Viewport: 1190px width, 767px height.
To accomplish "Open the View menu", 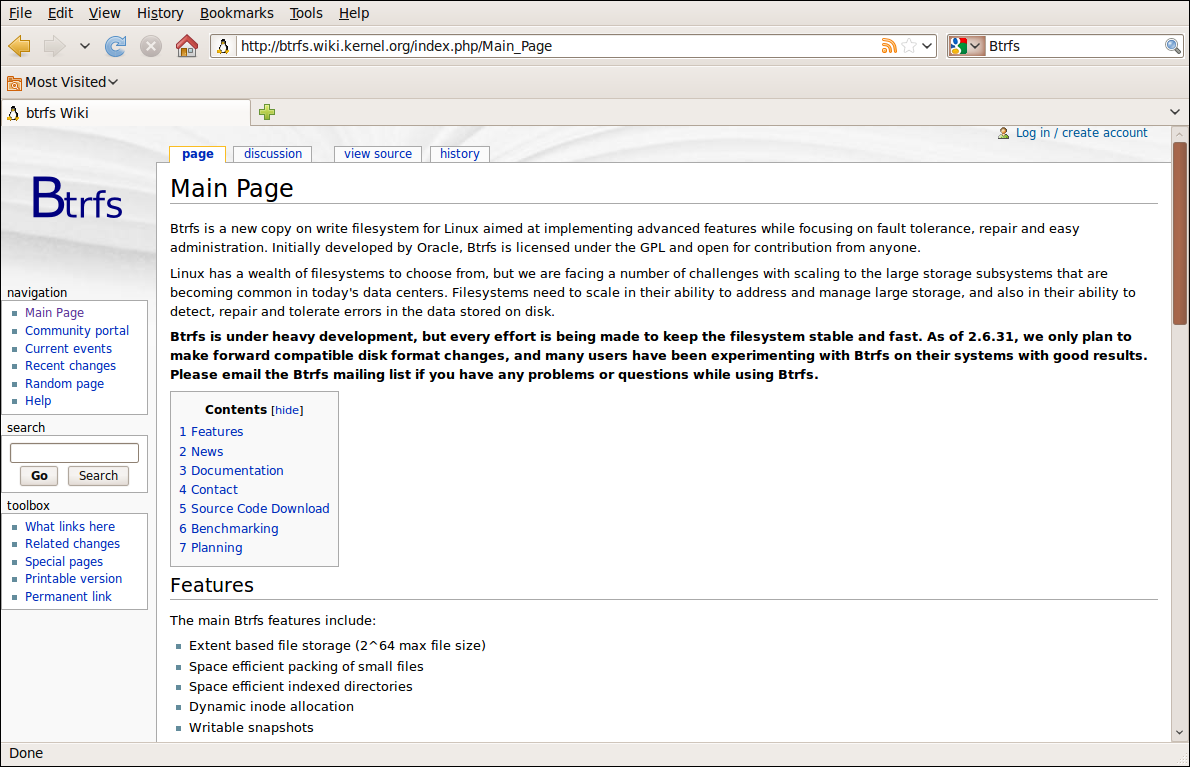I will [104, 13].
